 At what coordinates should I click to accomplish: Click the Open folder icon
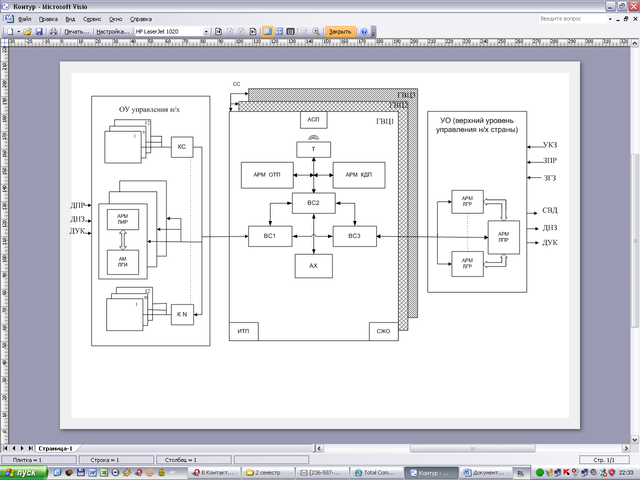coord(27,32)
